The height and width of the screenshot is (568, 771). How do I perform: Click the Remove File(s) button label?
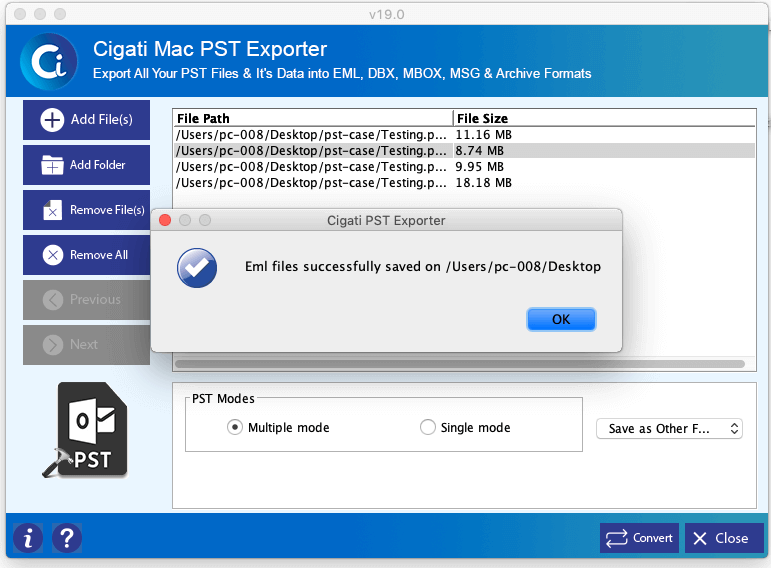click(x=107, y=210)
